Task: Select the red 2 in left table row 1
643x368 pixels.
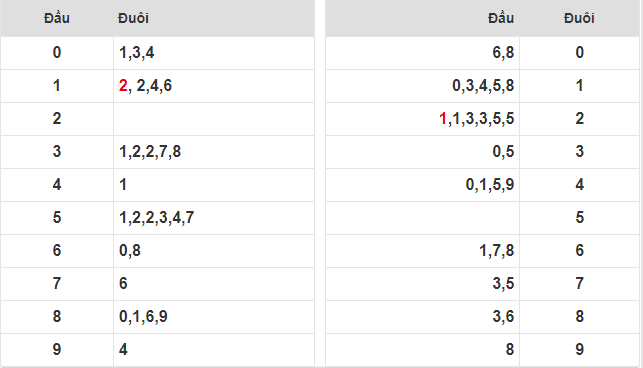Action: [123, 86]
